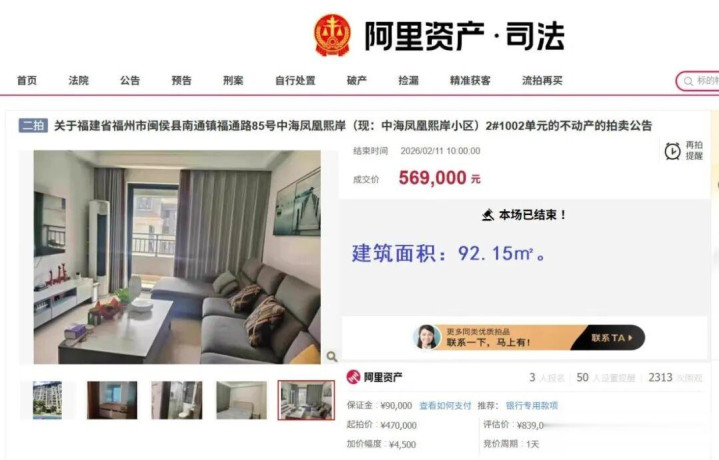Screen dimensions: 719x460
Task: Click the customer service avatar in the banner
Action: click(x=426, y=337)
